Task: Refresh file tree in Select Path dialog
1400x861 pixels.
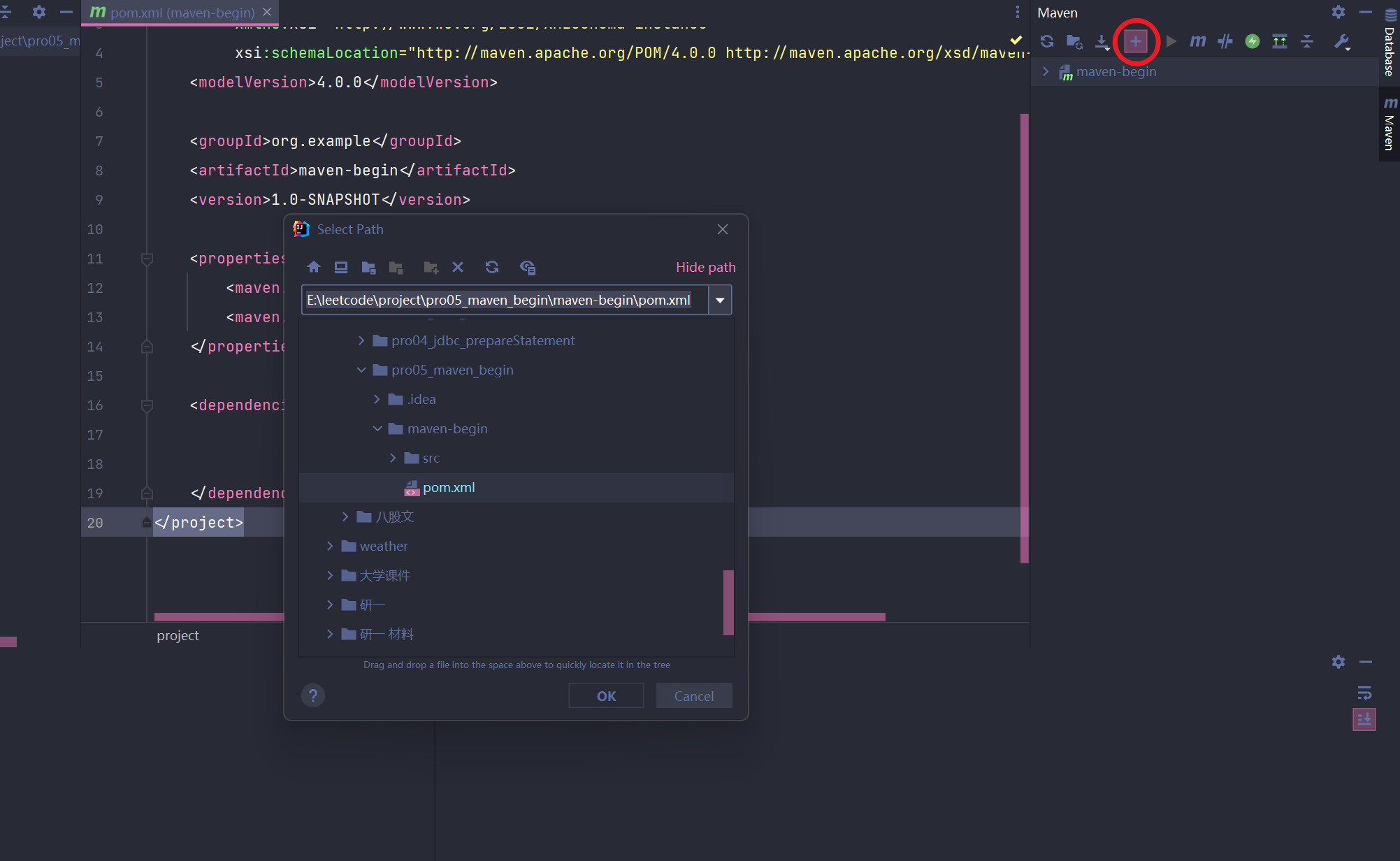Action: click(x=492, y=267)
